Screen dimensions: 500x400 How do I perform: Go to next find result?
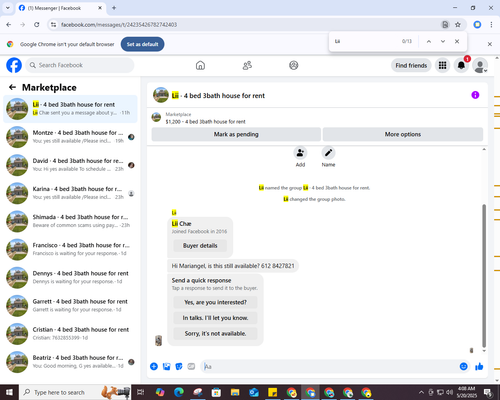point(443,41)
